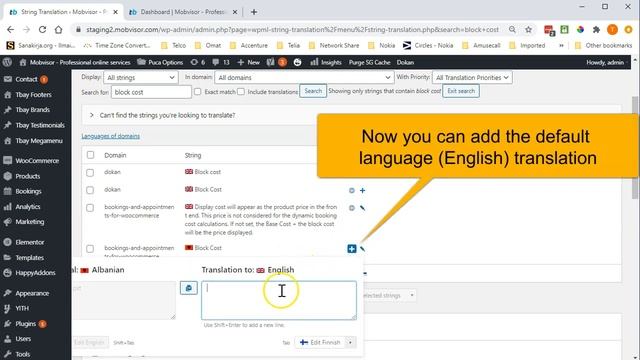Image resolution: width=640 pixels, height=360 pixels.
Task: Click the Edit Finnish button
Action: pos(320,342)
